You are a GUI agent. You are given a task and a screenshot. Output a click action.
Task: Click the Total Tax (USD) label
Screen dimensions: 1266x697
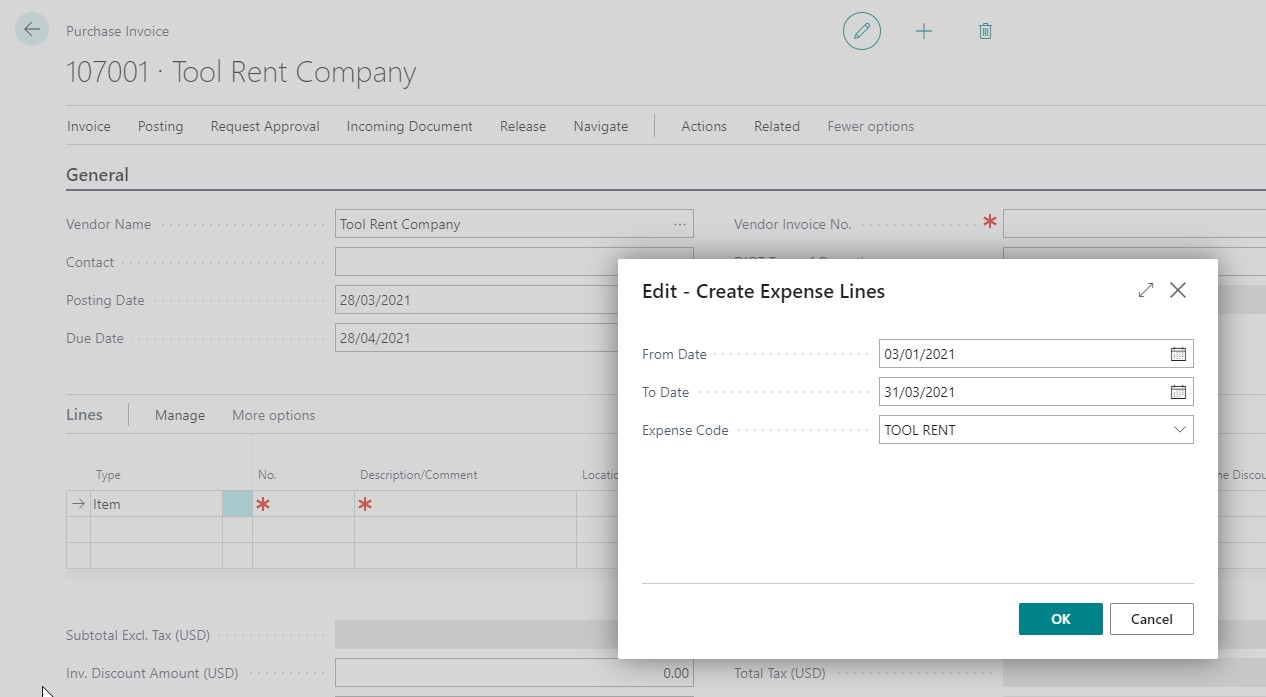click(x=780, y=673)
